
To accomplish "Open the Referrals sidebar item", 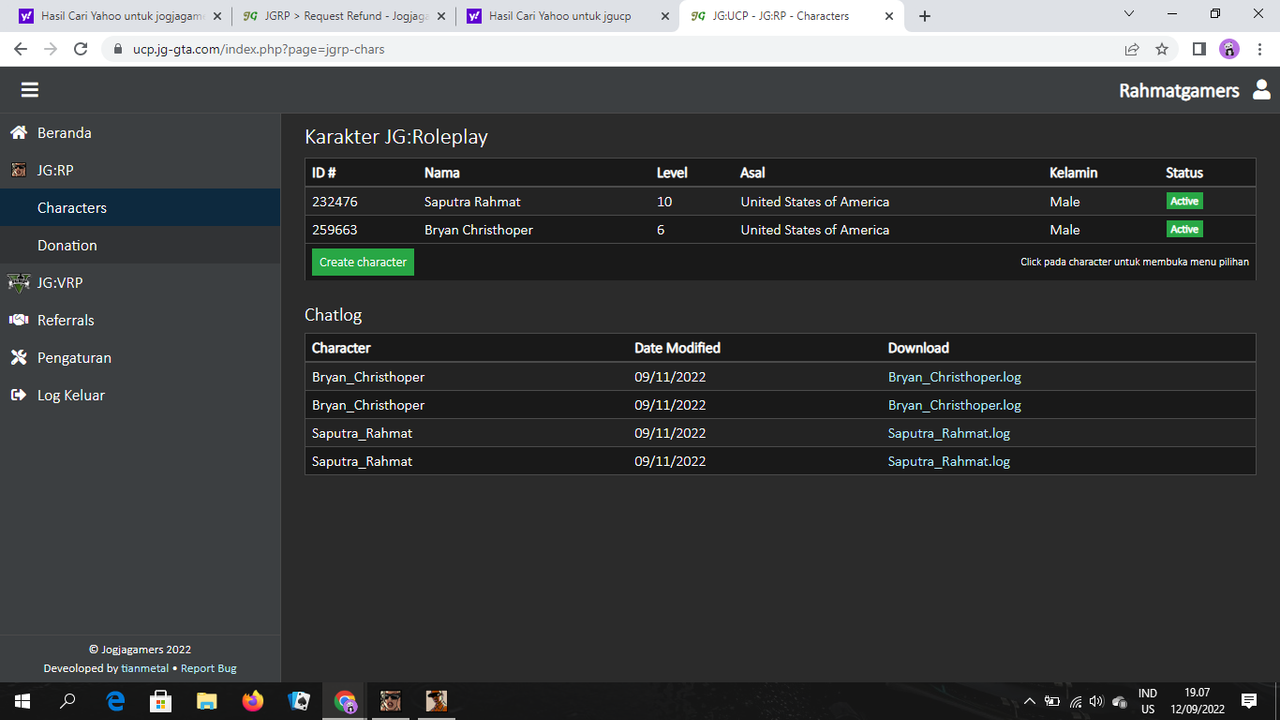I will (140, 320).
